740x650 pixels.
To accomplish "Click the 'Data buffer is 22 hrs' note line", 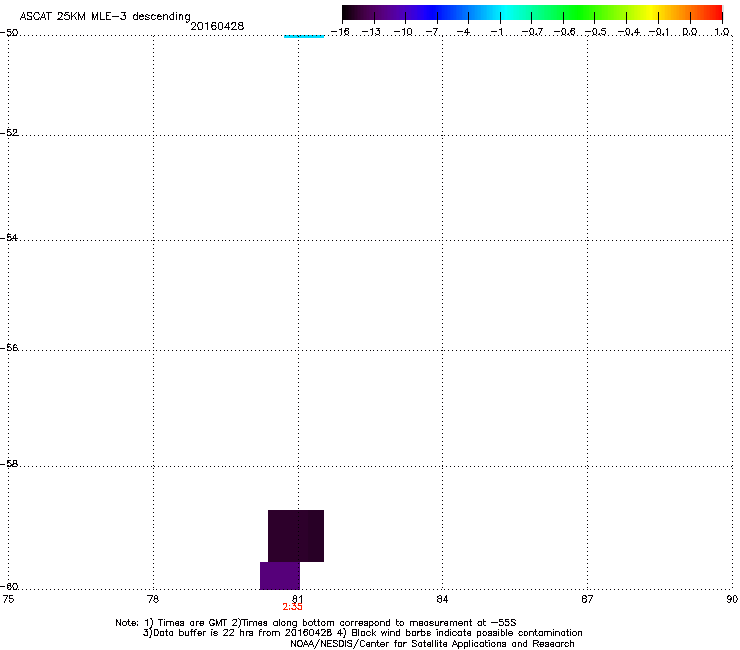I will tap(362, 633).
